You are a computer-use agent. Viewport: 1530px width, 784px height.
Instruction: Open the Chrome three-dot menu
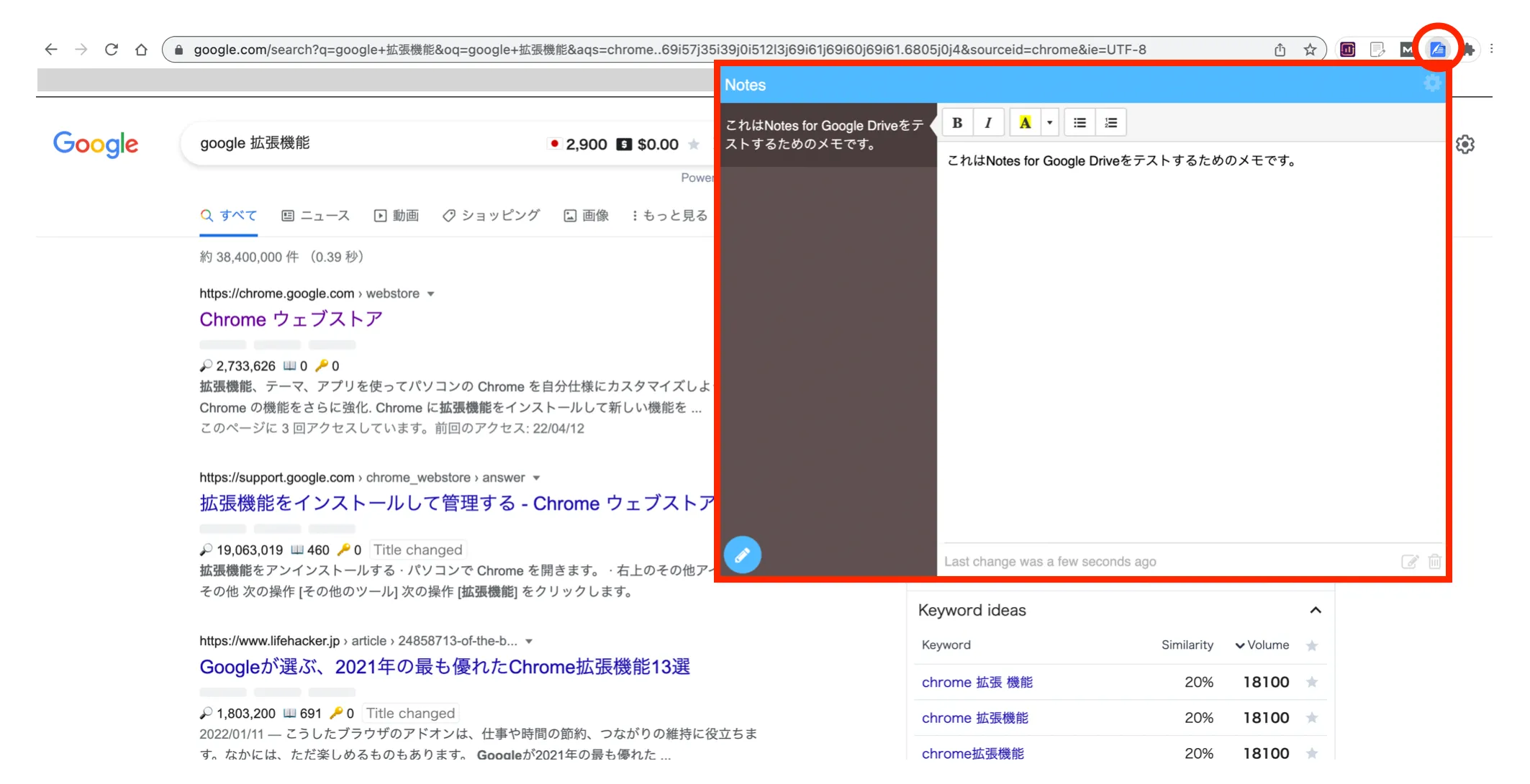pyautogui.click(x=1492, y=49)
